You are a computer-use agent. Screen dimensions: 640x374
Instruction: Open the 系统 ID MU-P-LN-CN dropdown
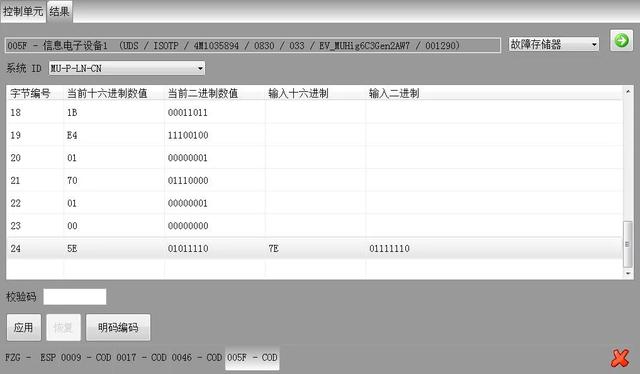[x=127, y=68]
